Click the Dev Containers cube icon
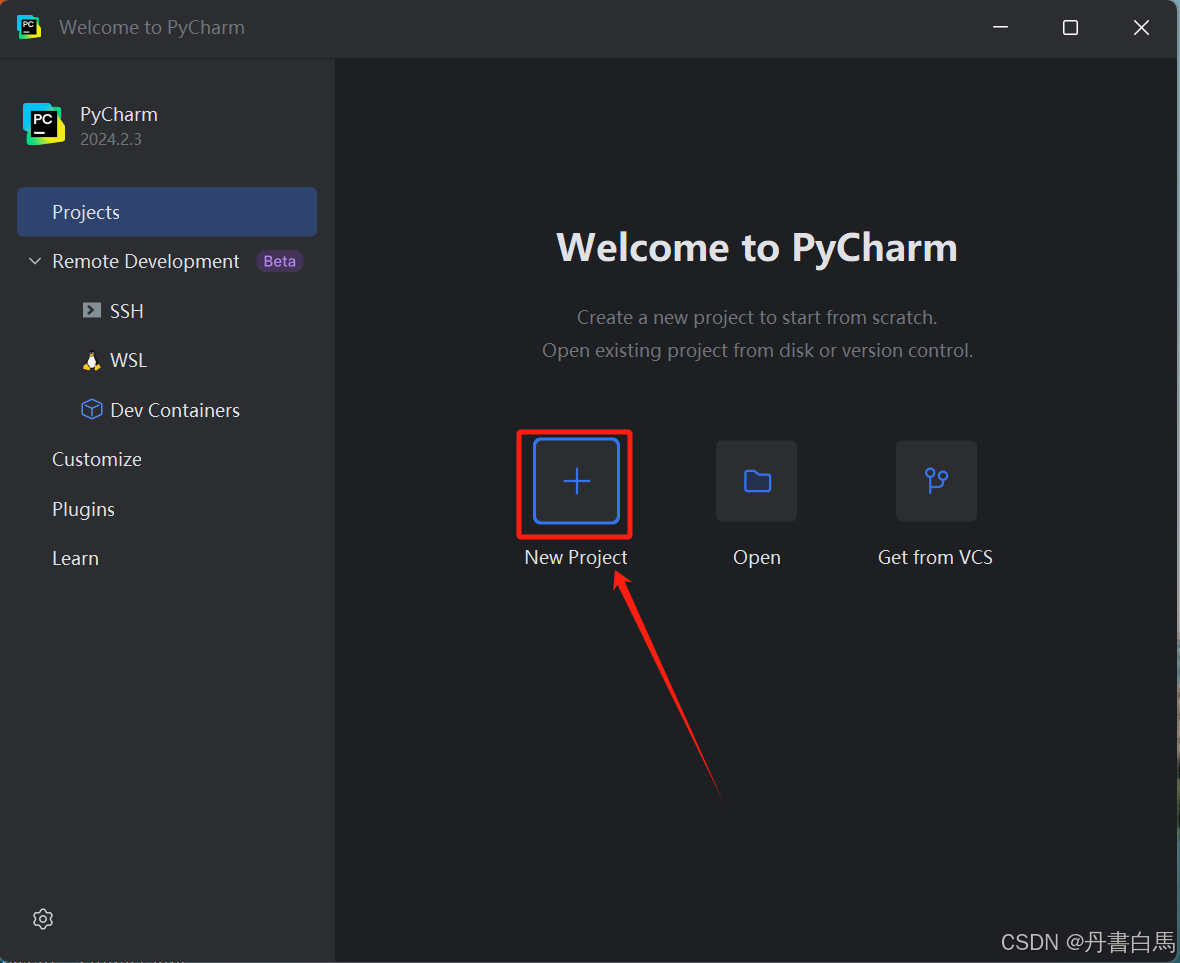This screenshot has height=963, width=1180. [91, 409]
